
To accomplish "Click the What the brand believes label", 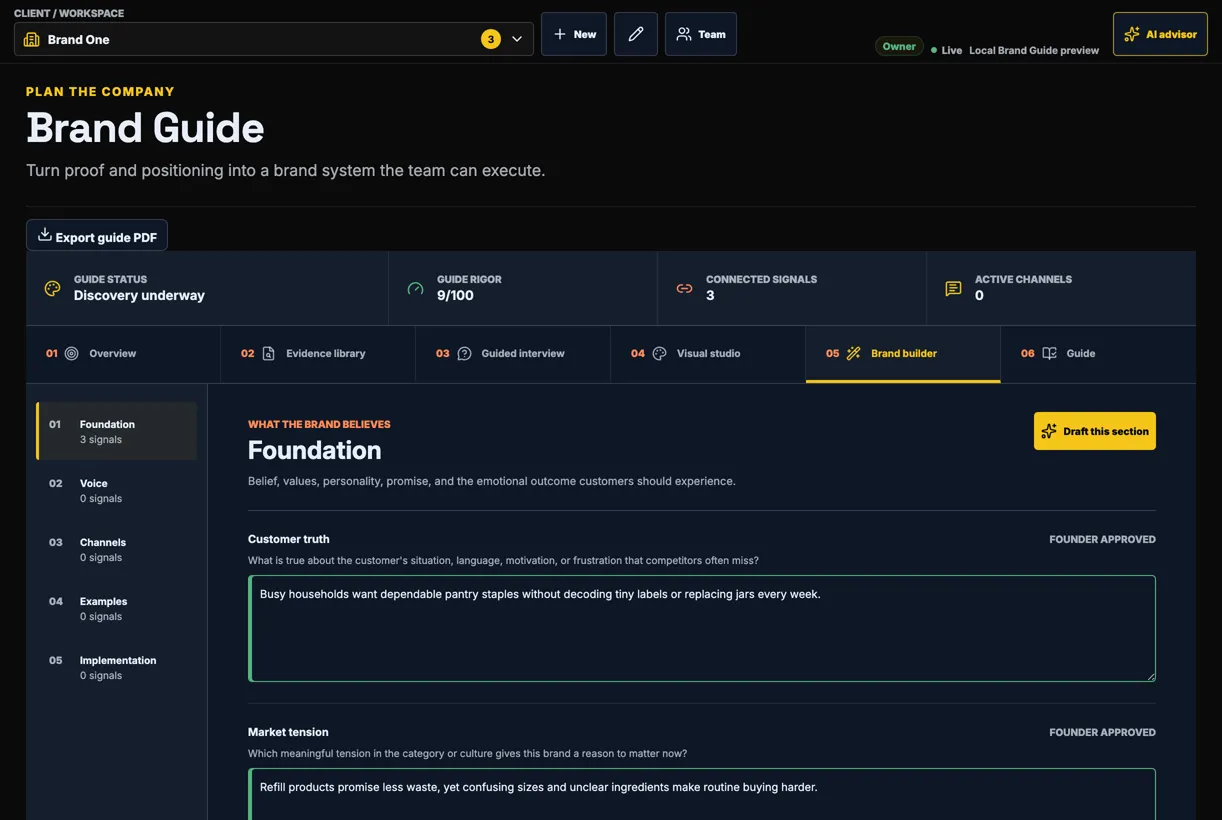I will (319, 424).
